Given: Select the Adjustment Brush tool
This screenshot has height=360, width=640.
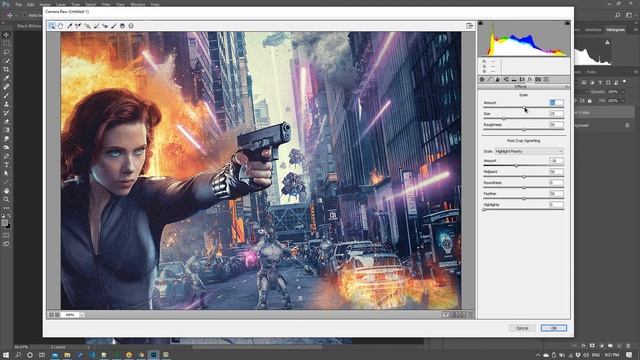Looking at the screenshot, I should (x=113, y=26).
